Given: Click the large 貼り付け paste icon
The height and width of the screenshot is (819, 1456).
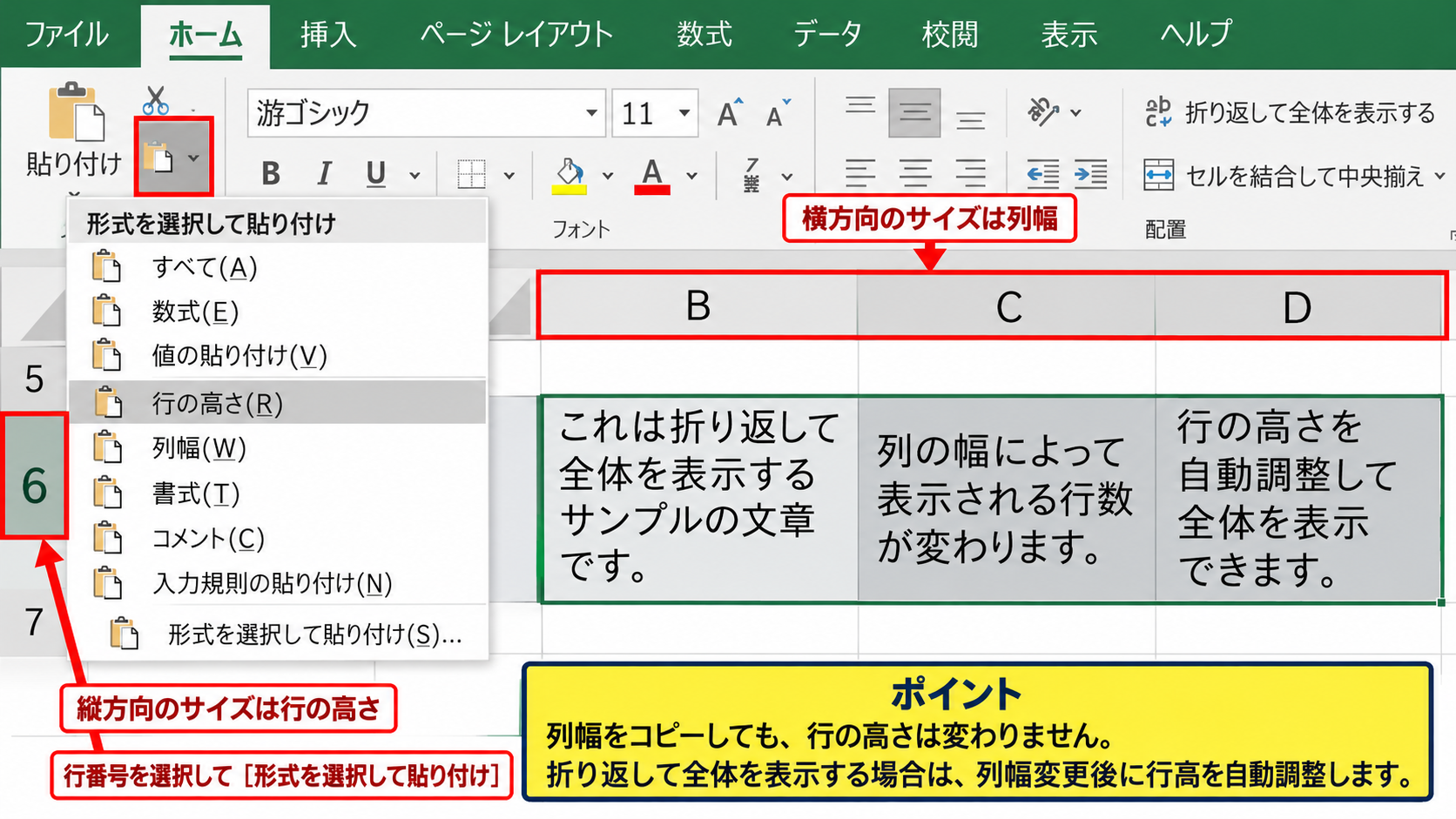Looking at the screenshot, I should pyautogui.click(x=75, y=111).
